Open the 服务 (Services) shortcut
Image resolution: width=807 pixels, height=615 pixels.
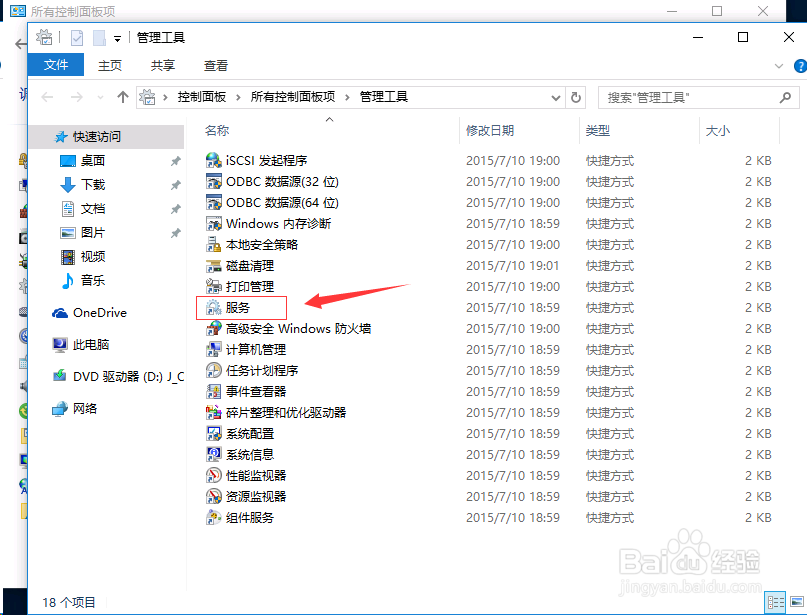click(240, 307)
